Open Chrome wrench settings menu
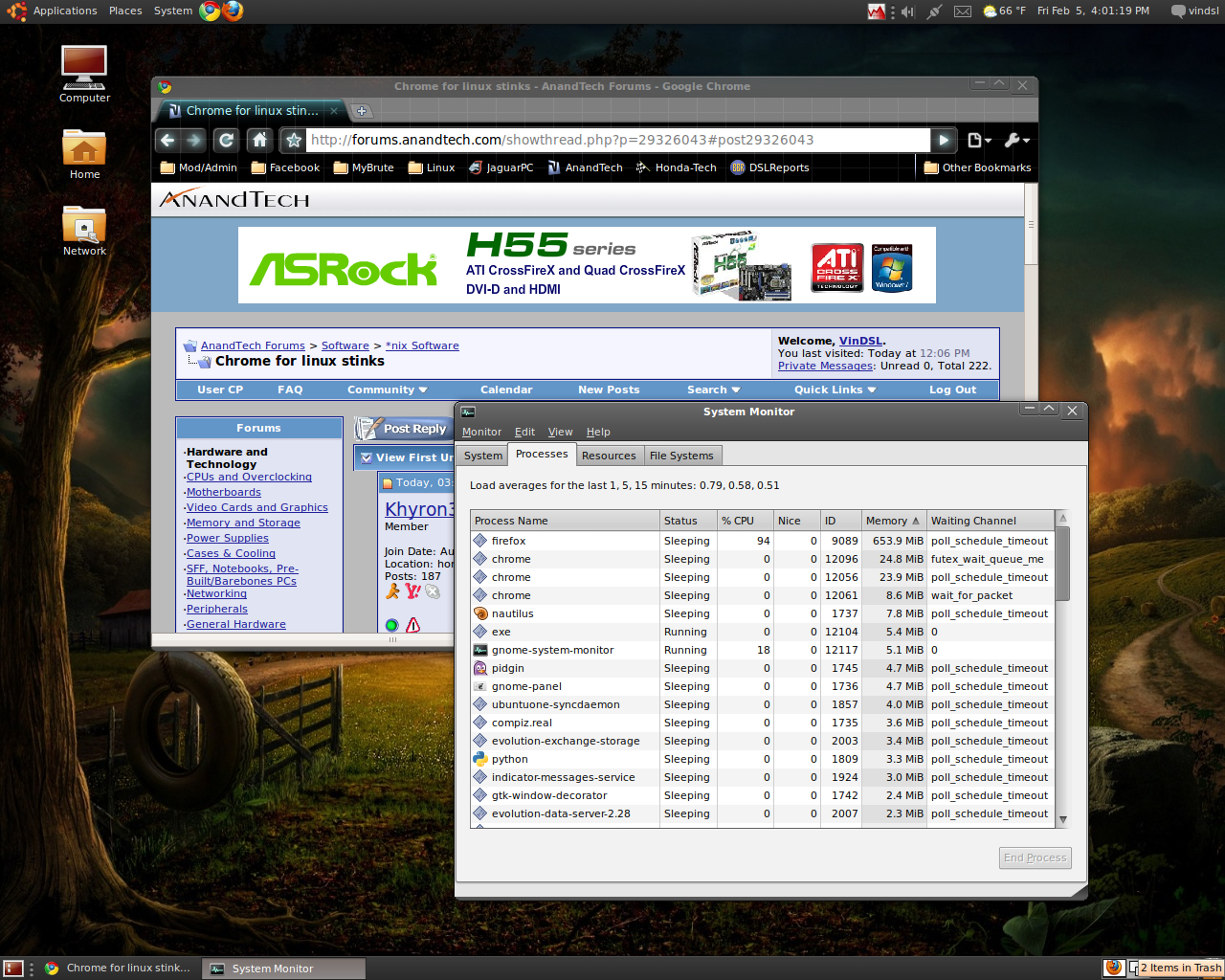Image resolution: width=1225 pixels, height=980 pixels. tap(1016, 140)
